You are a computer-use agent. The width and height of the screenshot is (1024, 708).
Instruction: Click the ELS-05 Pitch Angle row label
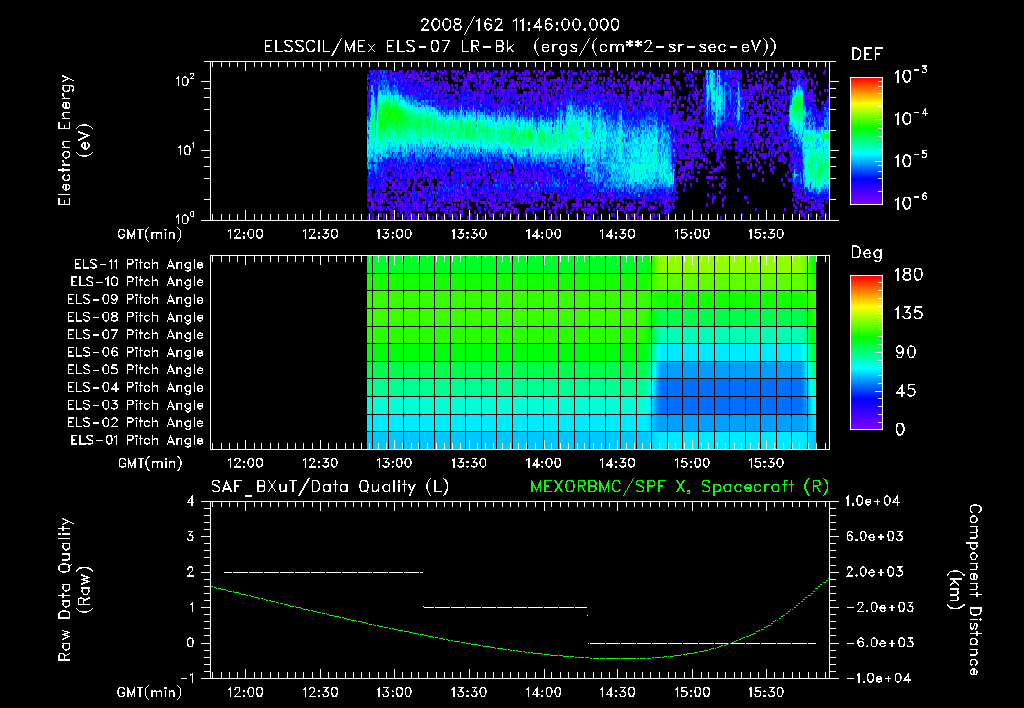[136, 370]
